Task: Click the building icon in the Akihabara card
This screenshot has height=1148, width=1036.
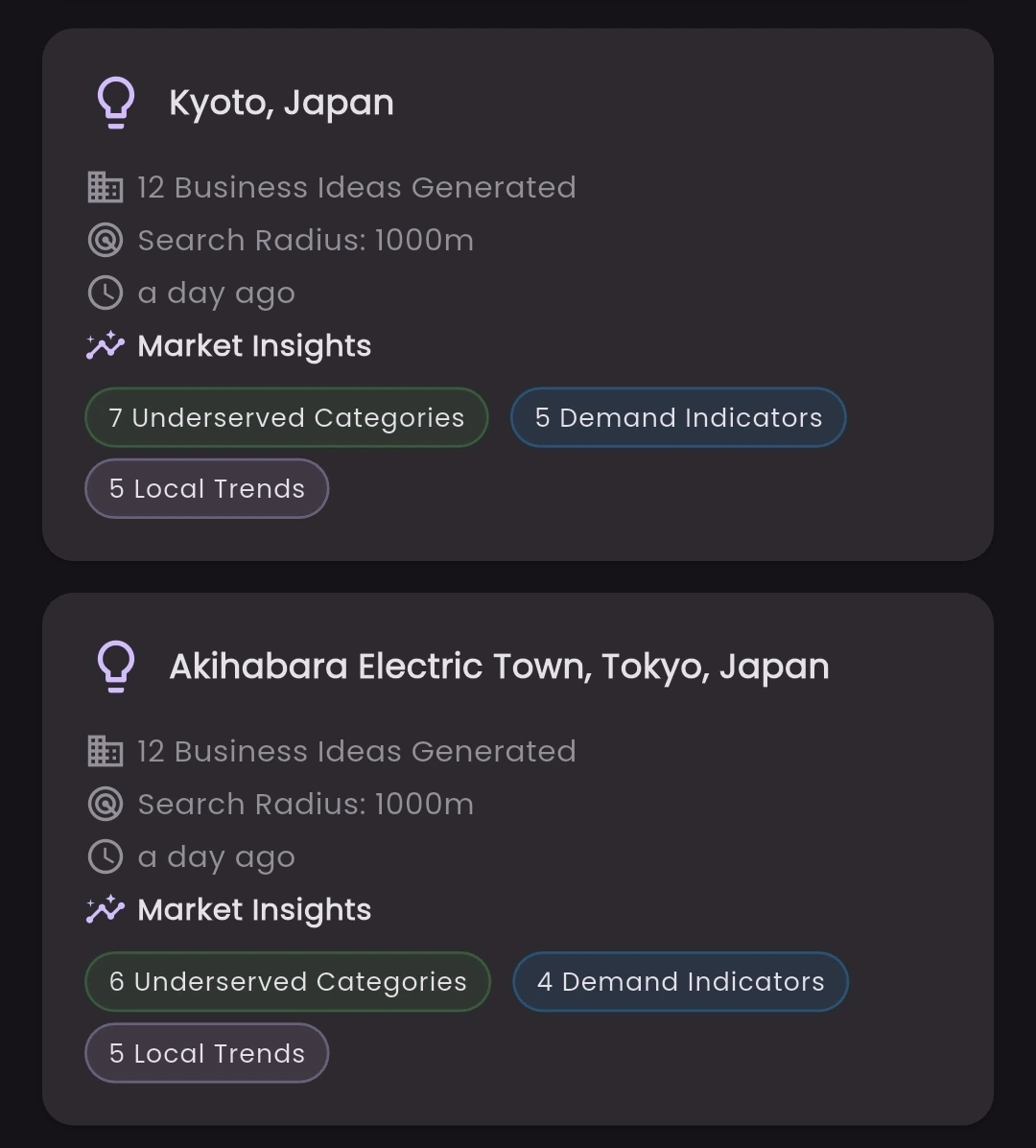Action: click(106, 751)
